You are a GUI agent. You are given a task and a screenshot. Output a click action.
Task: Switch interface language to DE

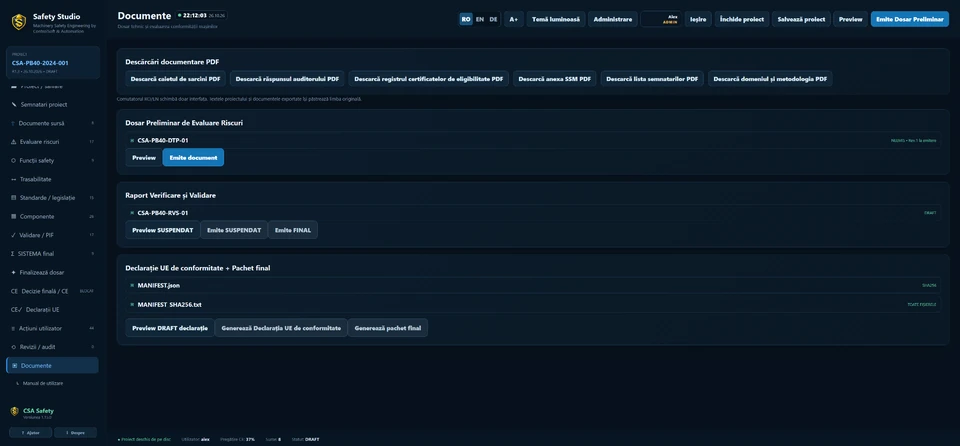tap(493, 19)
